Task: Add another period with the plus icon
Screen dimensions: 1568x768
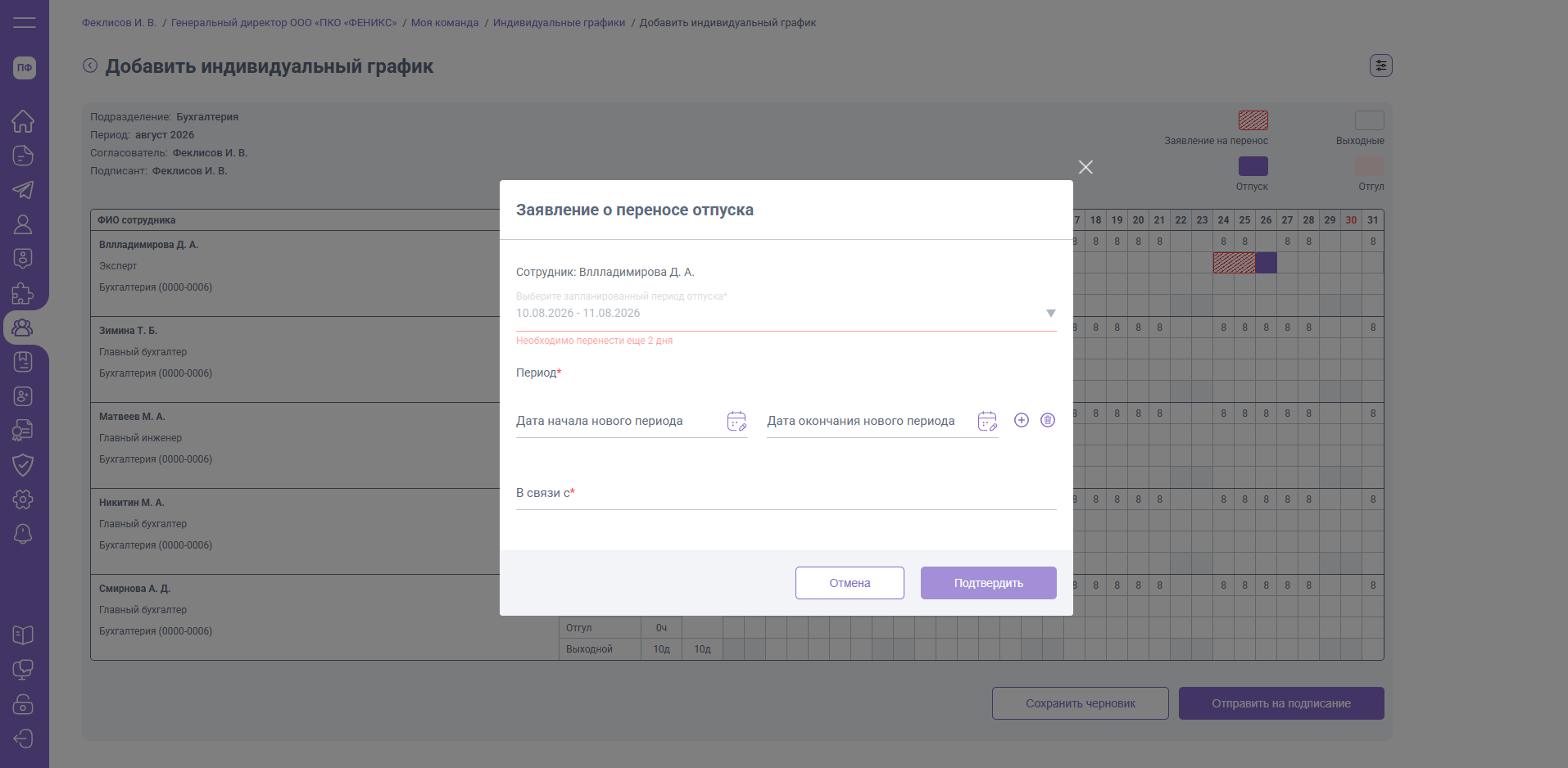Action: click(1022, 420)
